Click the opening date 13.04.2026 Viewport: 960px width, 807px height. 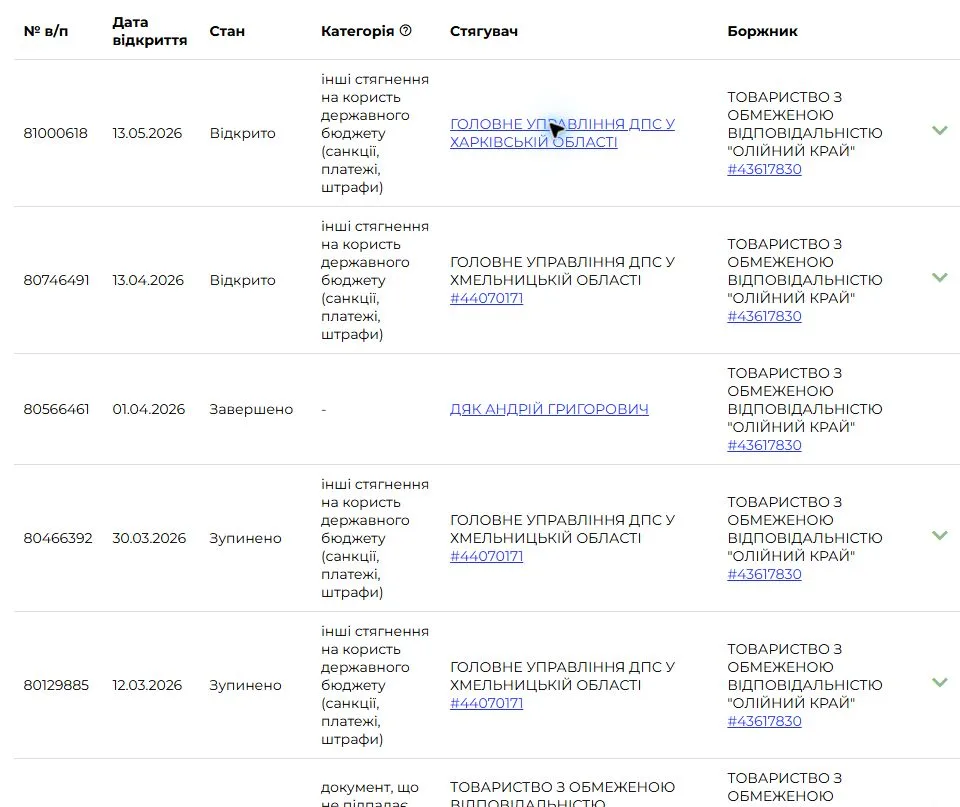[x=148, y=280]
